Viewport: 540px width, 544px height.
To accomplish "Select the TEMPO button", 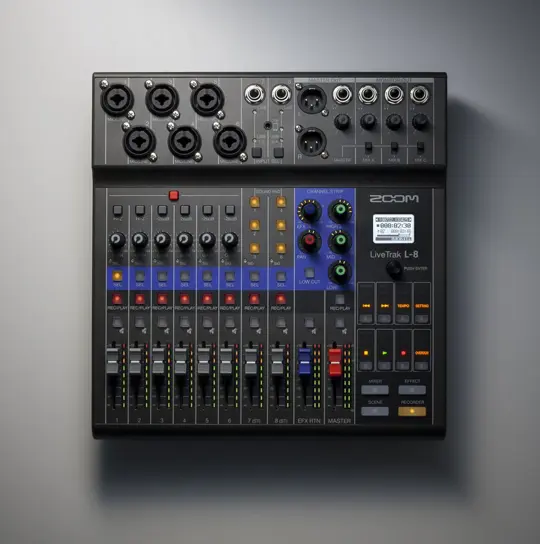I will click(403, 304).
